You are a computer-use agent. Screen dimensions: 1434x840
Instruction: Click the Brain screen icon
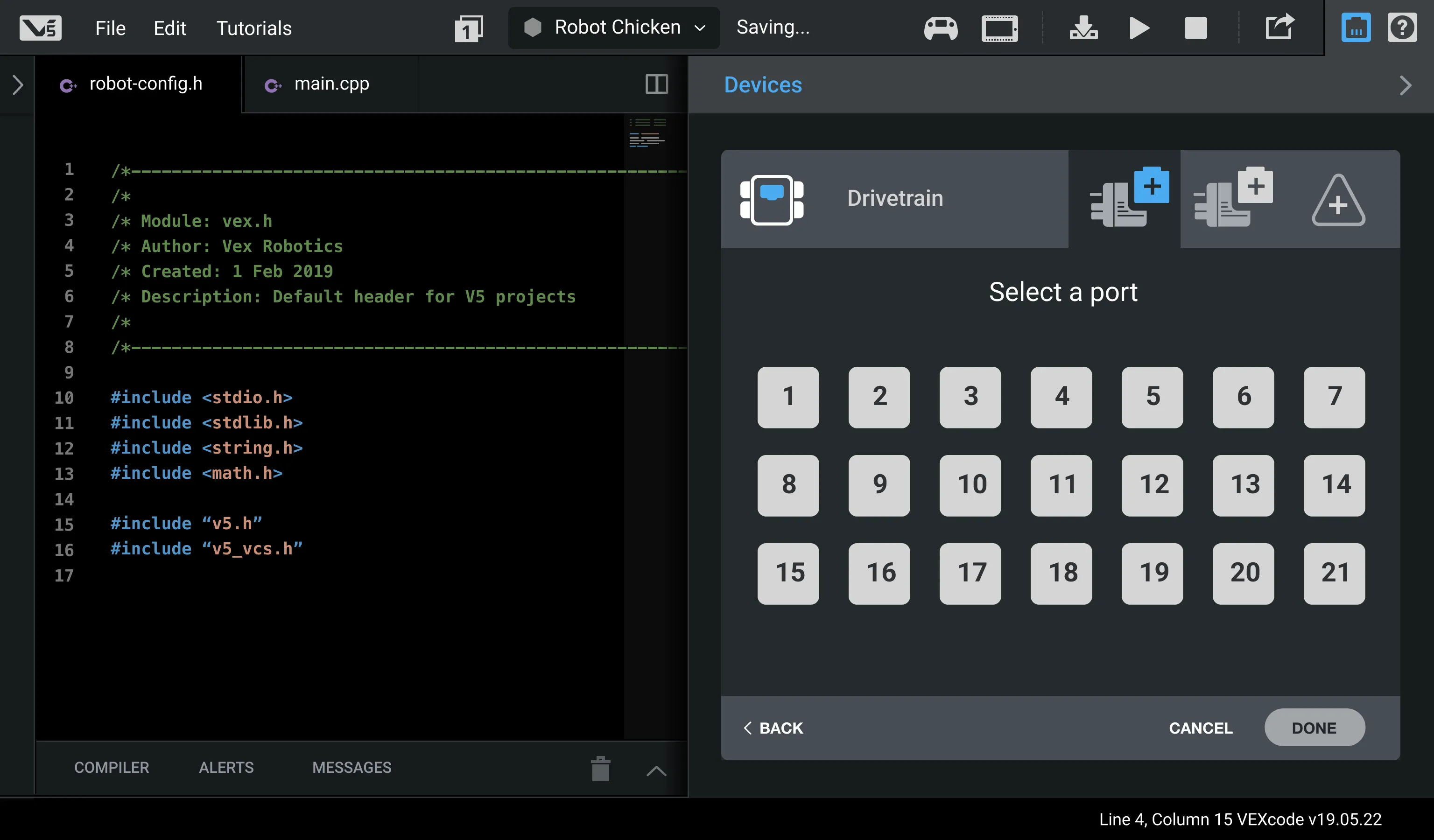(x=999, y=28)
